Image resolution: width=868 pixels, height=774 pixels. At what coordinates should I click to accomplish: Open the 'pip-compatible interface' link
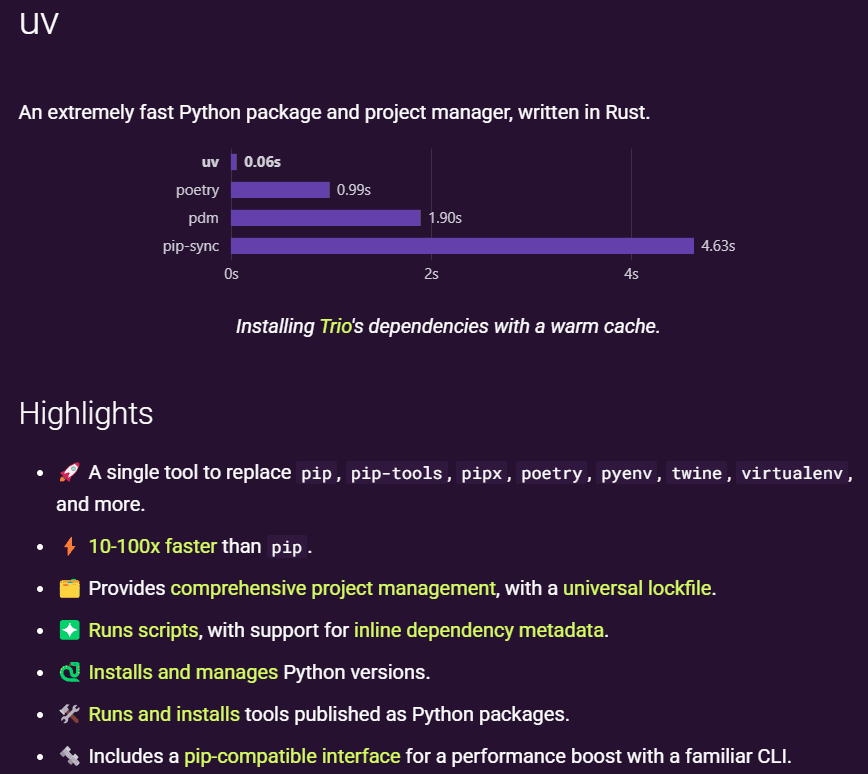(292, 756)
